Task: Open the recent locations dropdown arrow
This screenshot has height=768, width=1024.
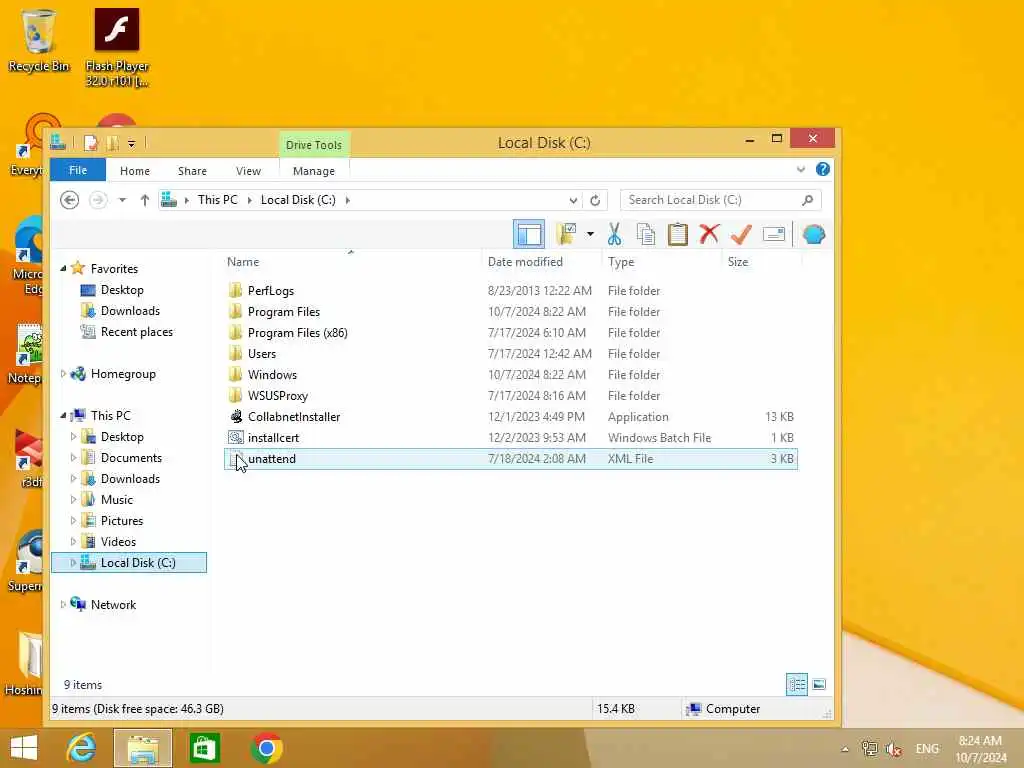Action: point(122,200)
